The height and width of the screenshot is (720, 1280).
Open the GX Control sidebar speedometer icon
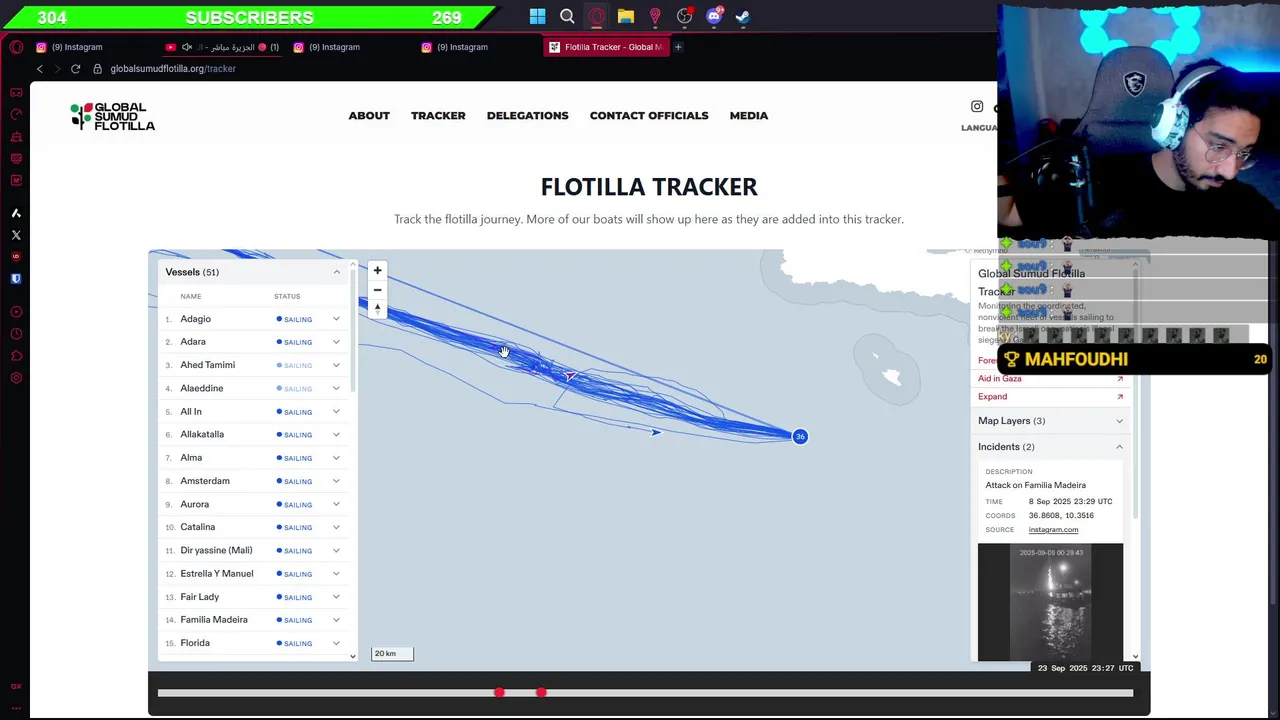pyautogui.click(x=16, y=114)
